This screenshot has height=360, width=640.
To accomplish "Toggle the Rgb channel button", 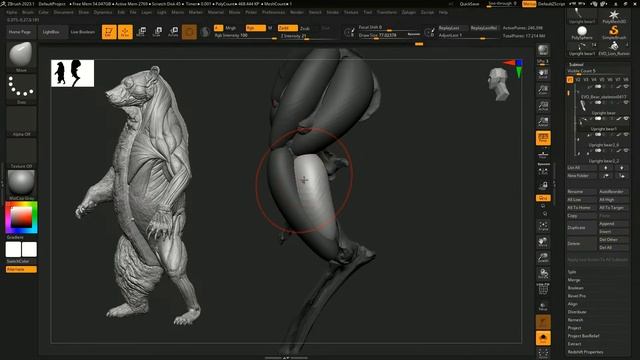I will tap(256, 28).
